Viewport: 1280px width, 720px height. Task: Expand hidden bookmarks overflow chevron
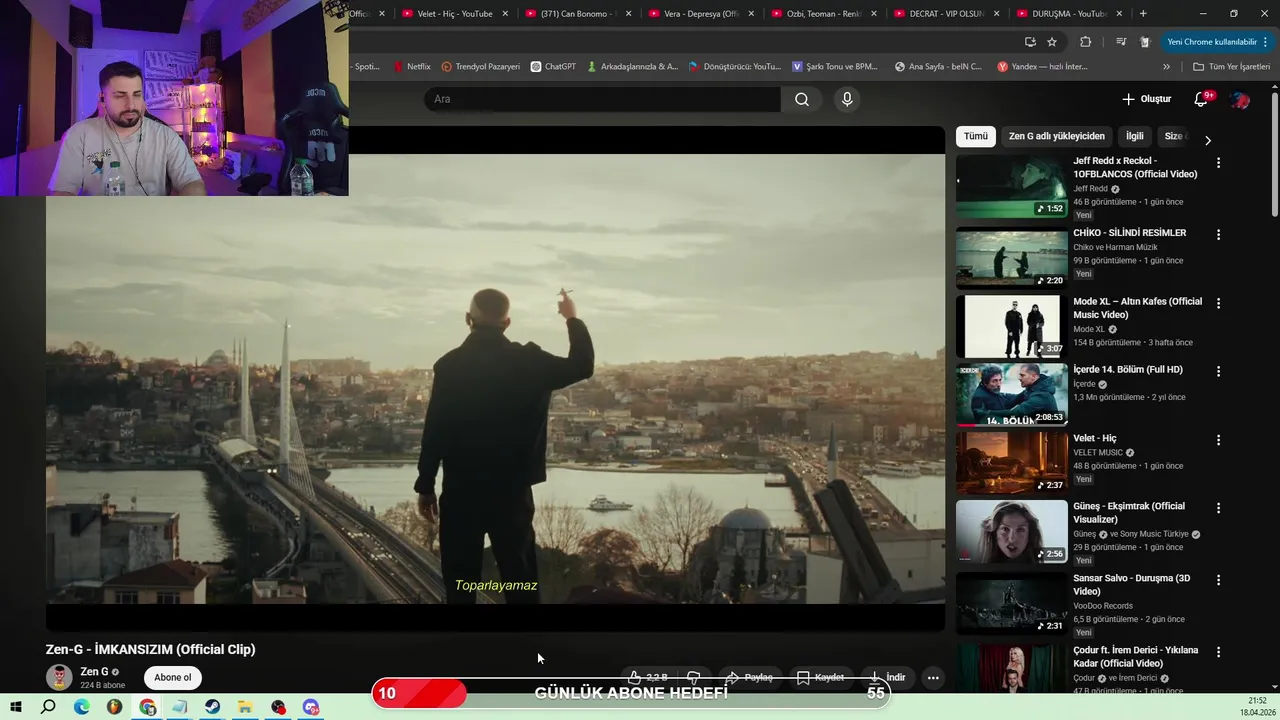click(x=1166, y=67)
